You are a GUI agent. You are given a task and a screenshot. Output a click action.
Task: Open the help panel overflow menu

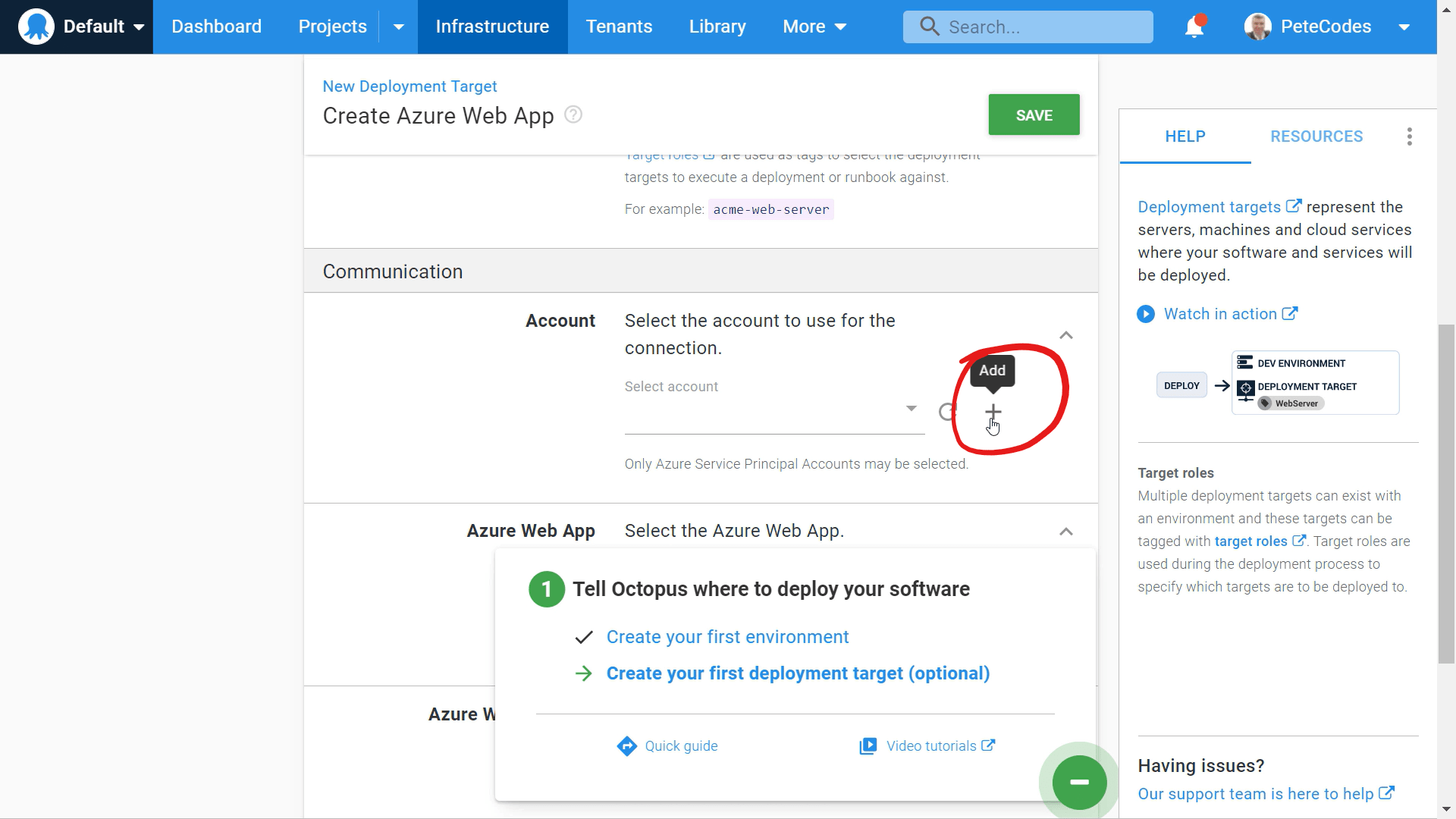(x=1409, y=136)
